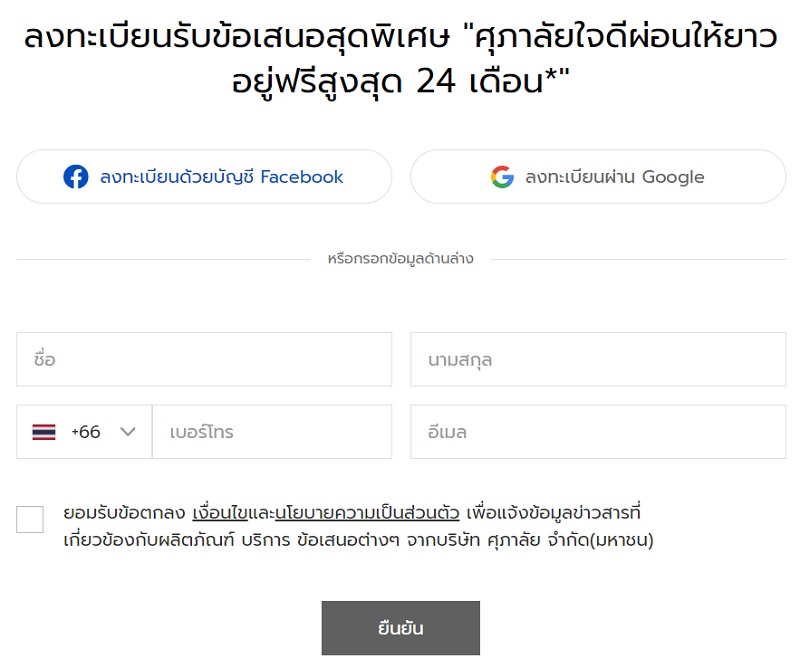Click the multicolored Google G logo
800x668 pixels.
coord(502,177)
